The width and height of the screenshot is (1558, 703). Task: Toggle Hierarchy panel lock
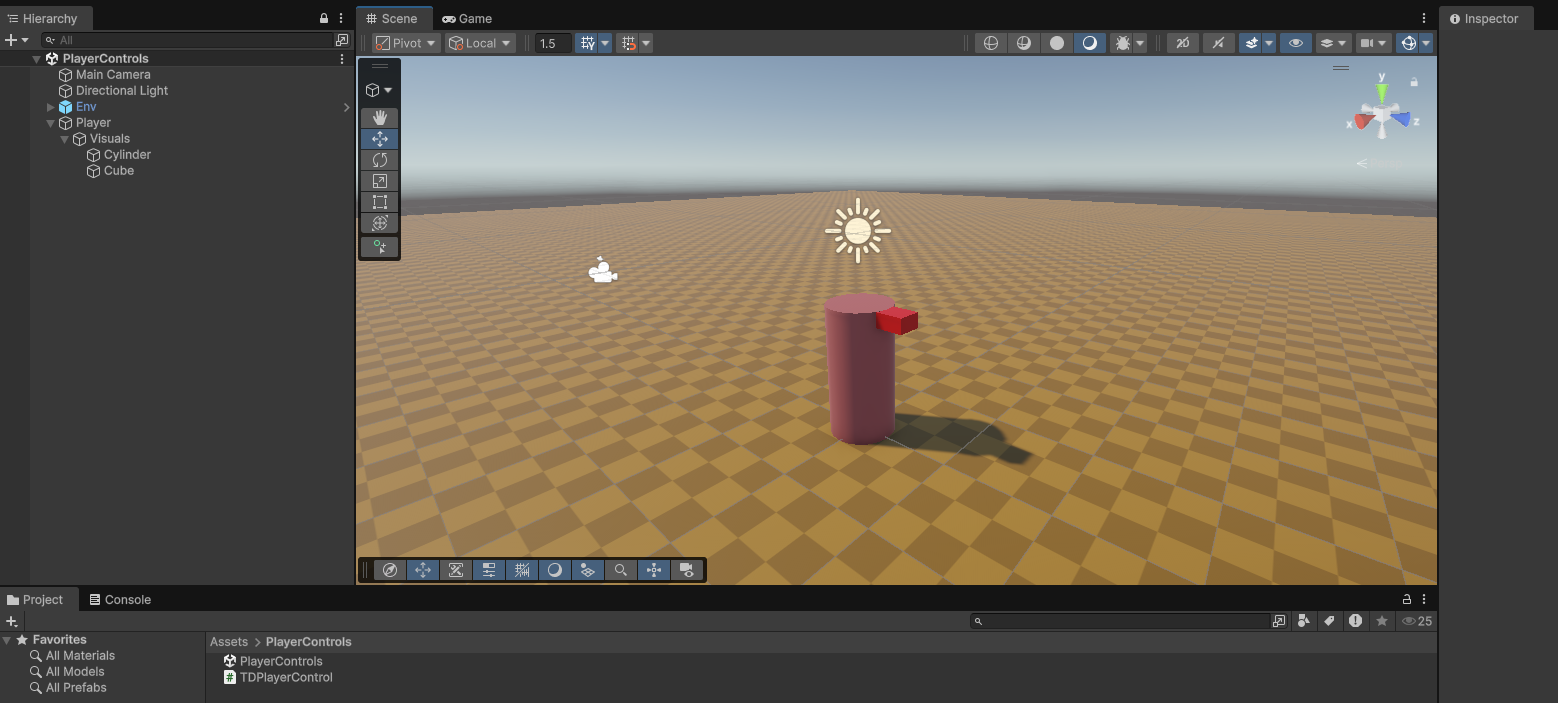pos(323,18)
